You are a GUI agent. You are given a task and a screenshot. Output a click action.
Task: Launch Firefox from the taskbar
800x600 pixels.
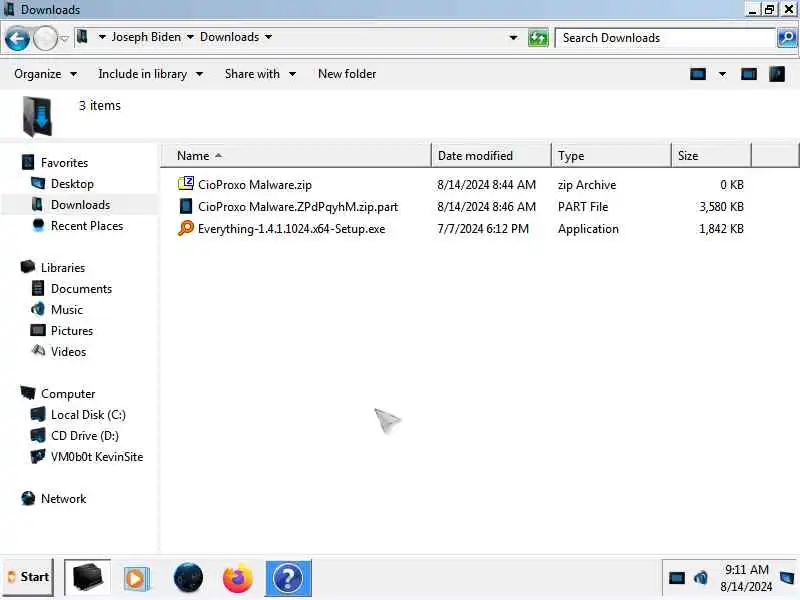[x=238, y=578]
